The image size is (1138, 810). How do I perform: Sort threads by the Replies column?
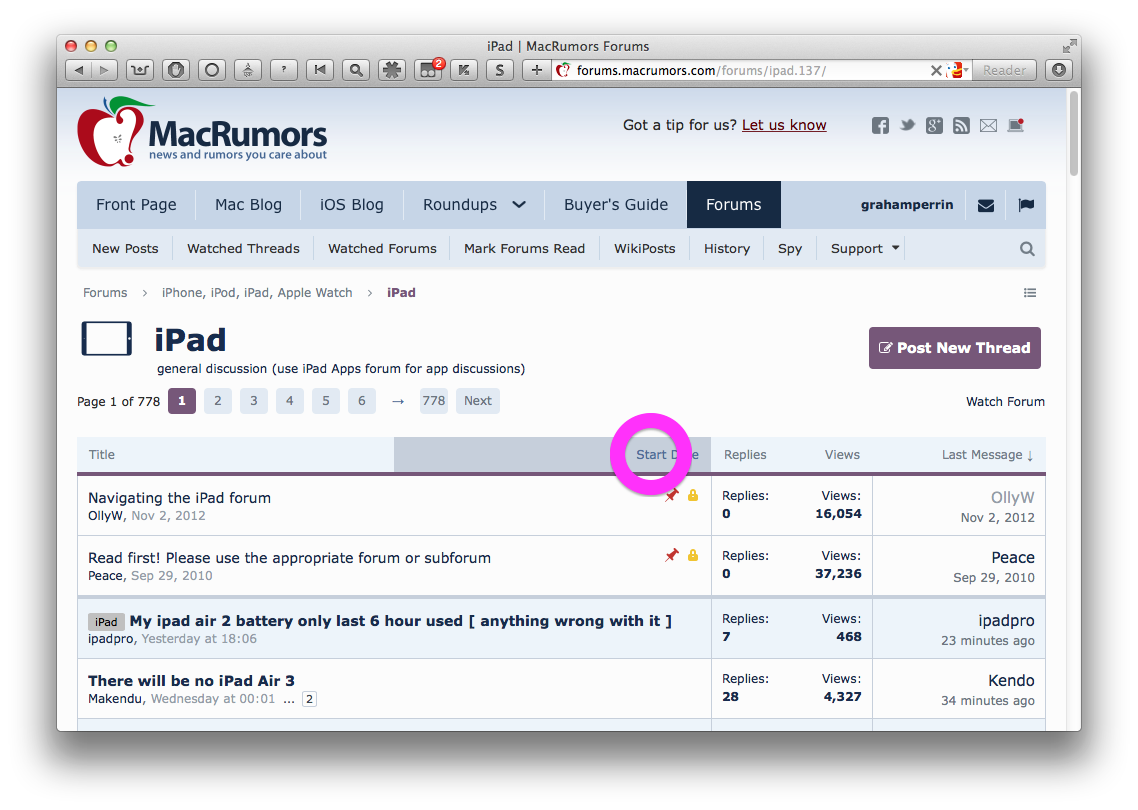pos(745,454)
